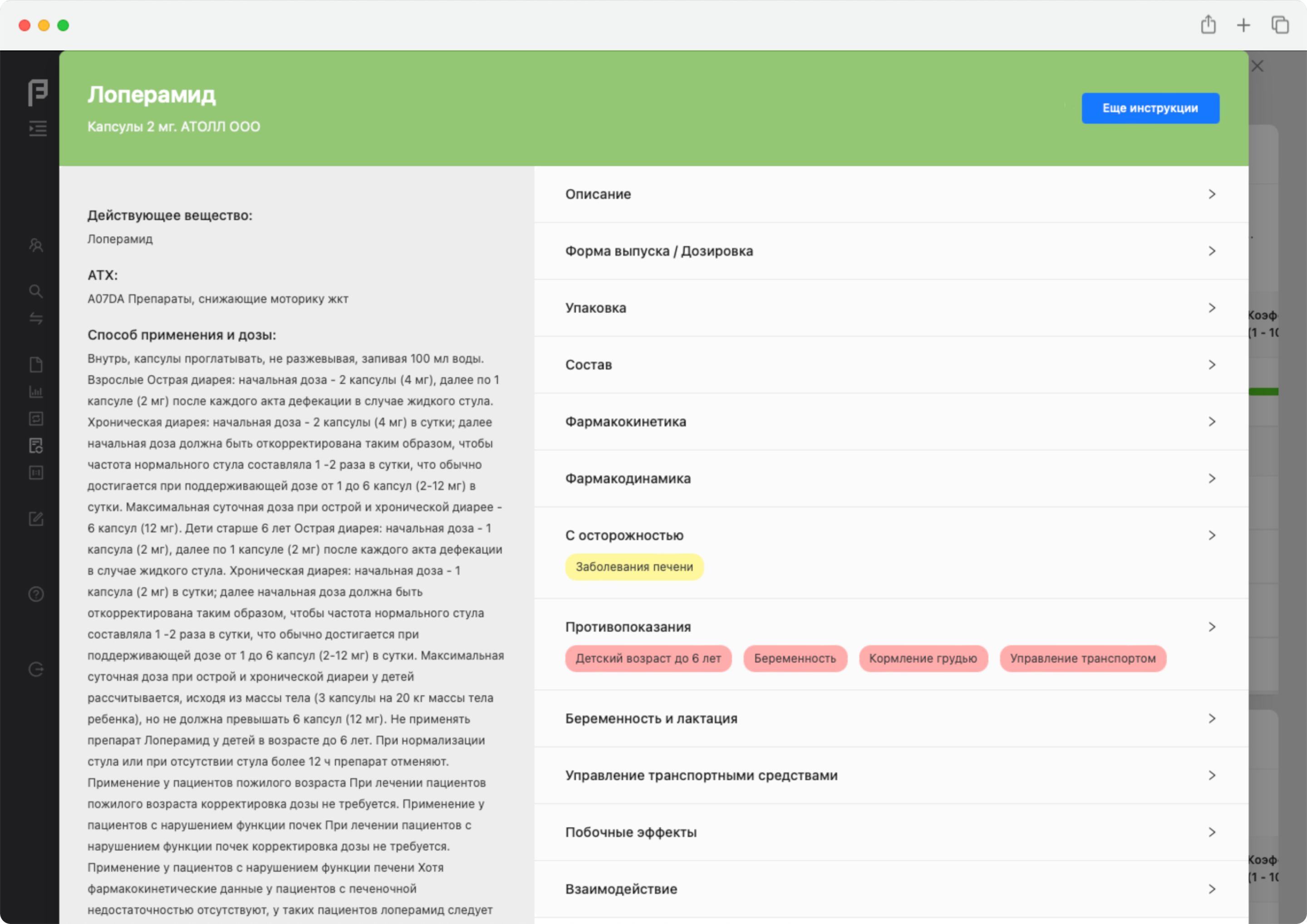This screenshot has width=1307, height=924.
Task: Click the logout icon in sidebar
Action: [36, 669]
